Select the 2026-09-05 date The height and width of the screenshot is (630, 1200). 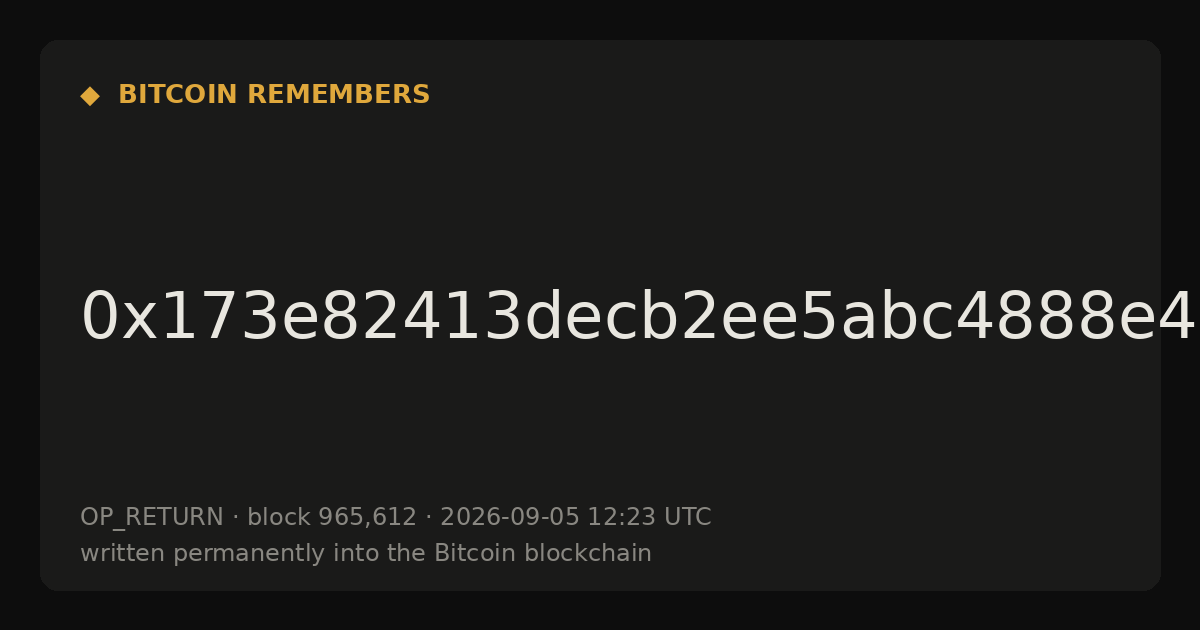(x=510, y=517)
